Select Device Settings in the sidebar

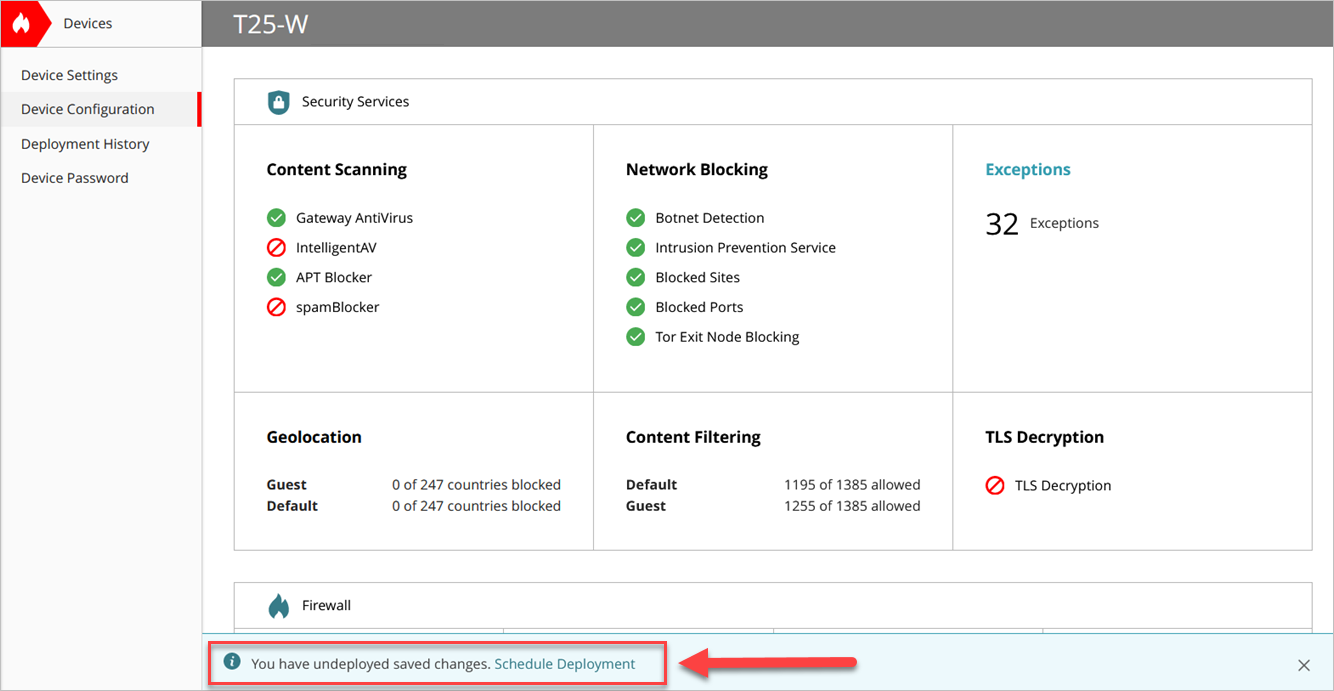(69, 74)
